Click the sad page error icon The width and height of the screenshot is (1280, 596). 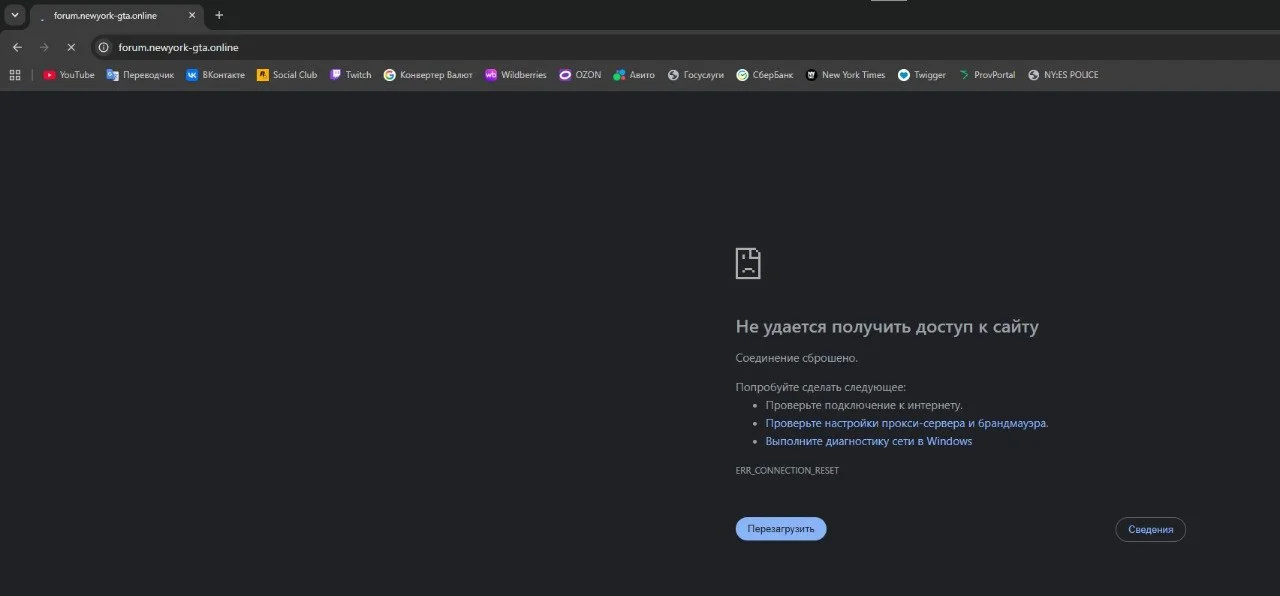[x=748, y=263]
